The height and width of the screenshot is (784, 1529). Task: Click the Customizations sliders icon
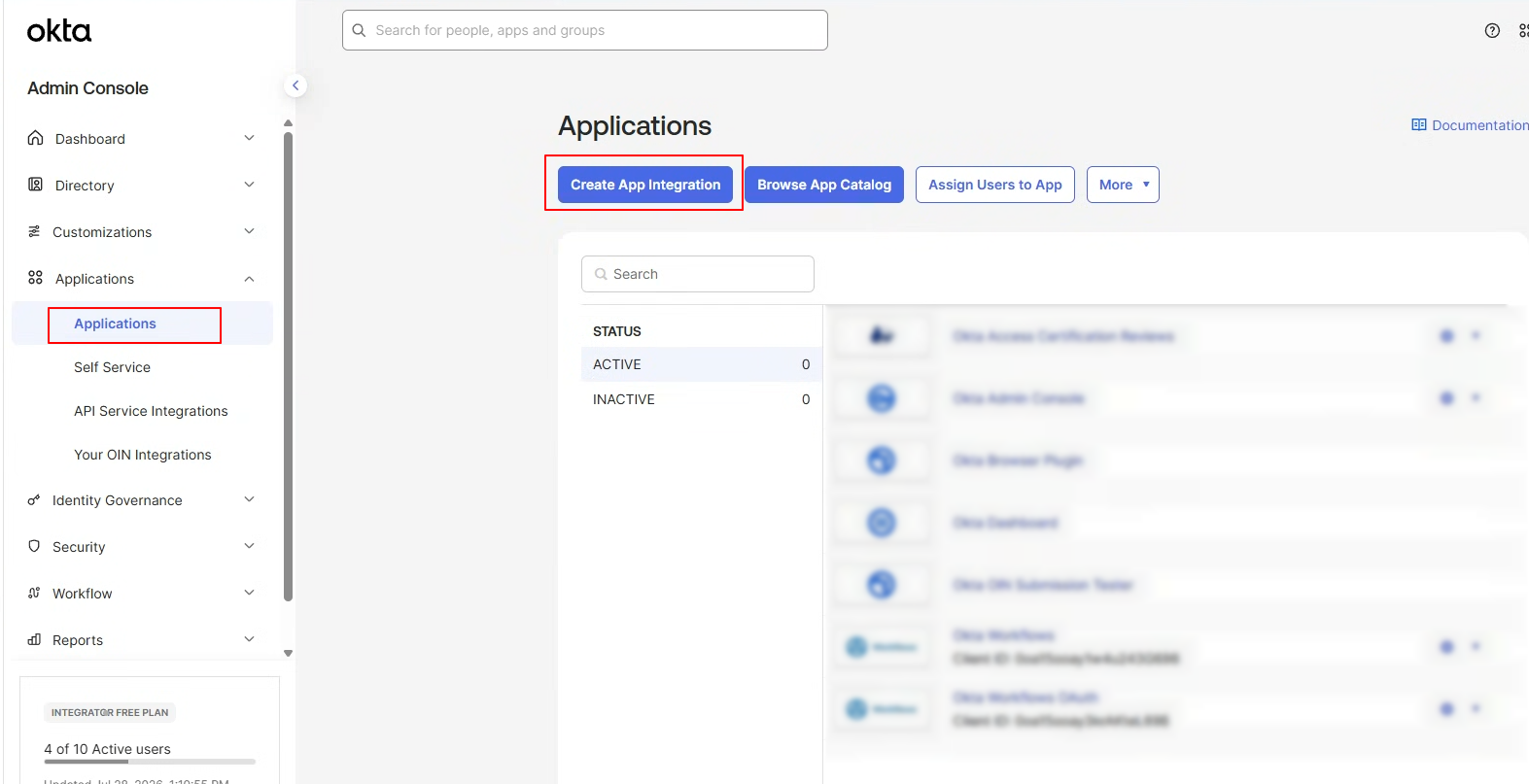click(34, 231)
